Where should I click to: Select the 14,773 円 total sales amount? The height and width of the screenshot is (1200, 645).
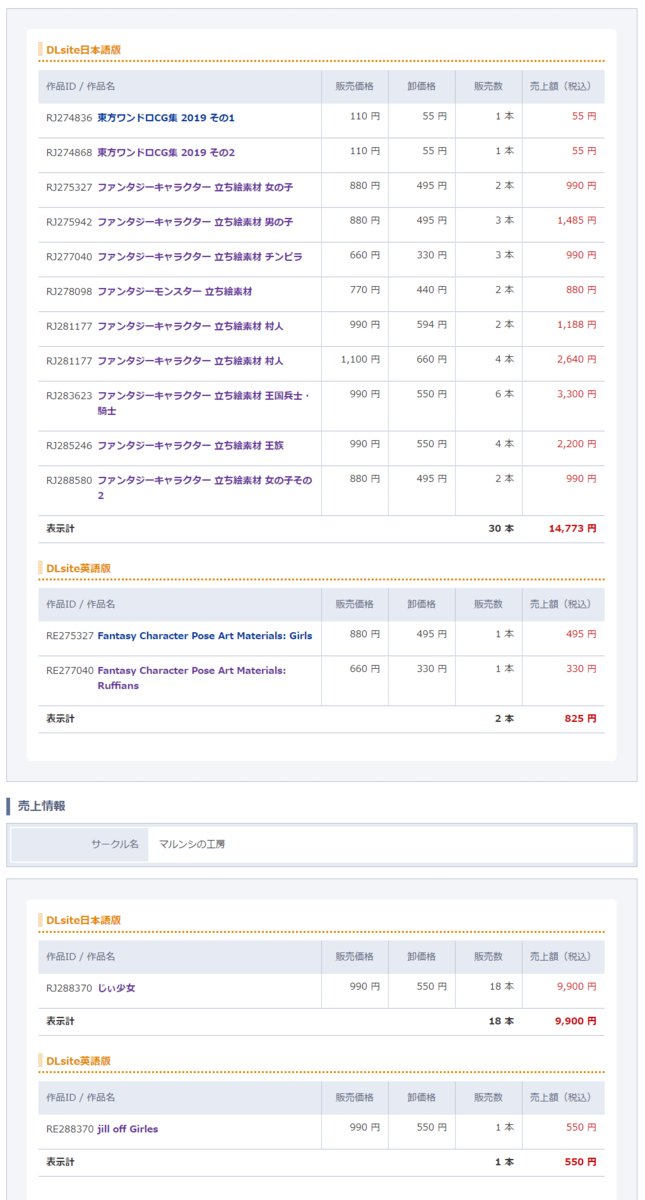[572, 529]
